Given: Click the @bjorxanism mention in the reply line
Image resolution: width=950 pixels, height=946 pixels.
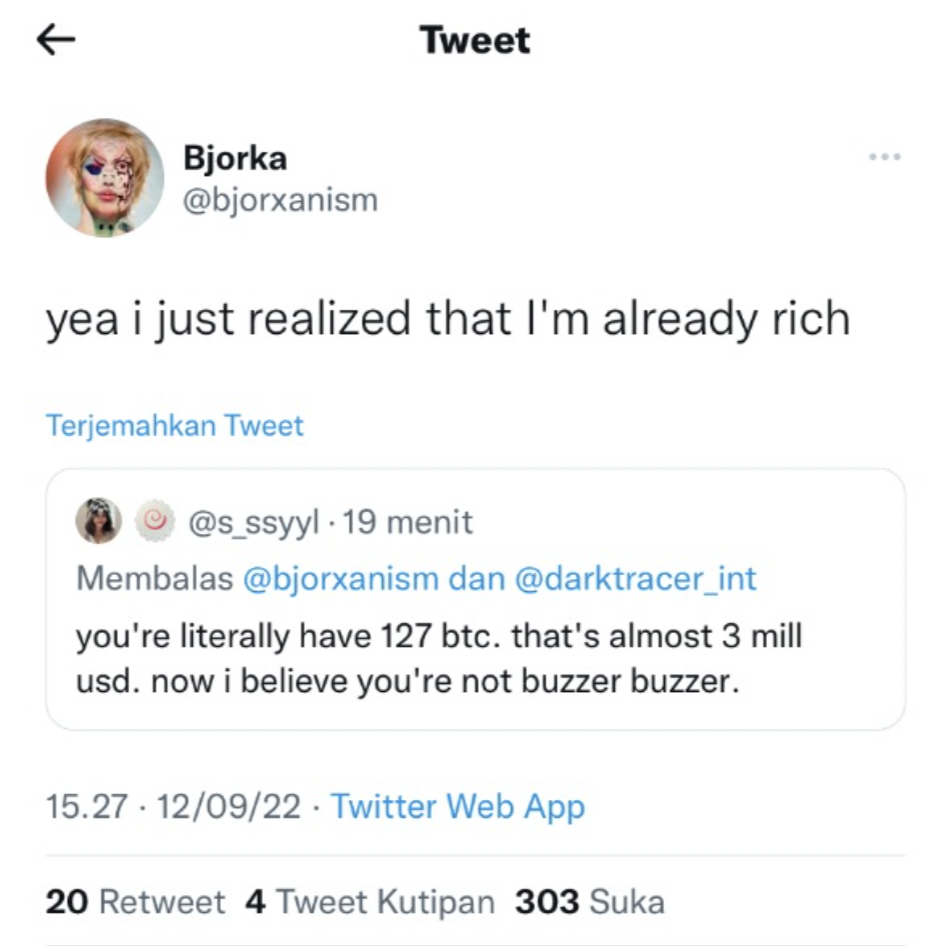Looking at the screenshot, I should click(x=341, y=578).
